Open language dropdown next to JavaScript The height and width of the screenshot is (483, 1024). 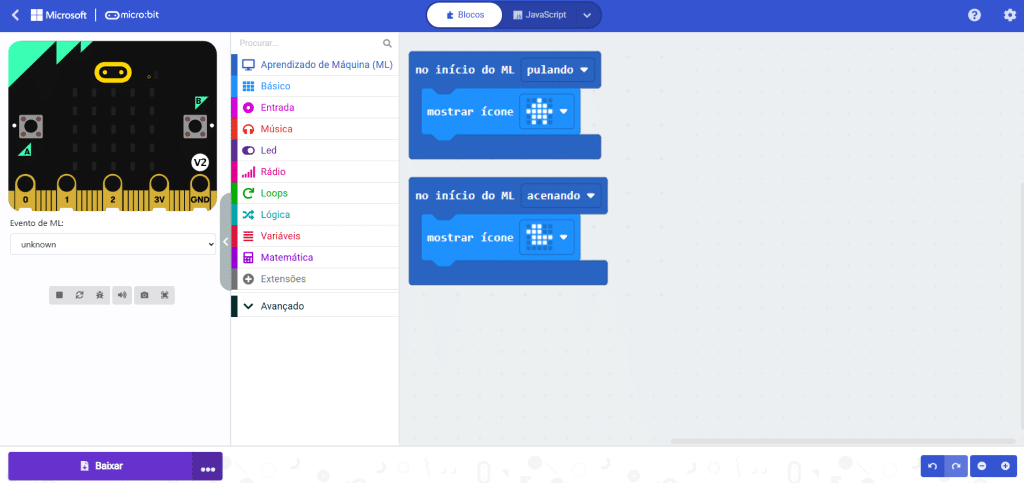(587, 15)
